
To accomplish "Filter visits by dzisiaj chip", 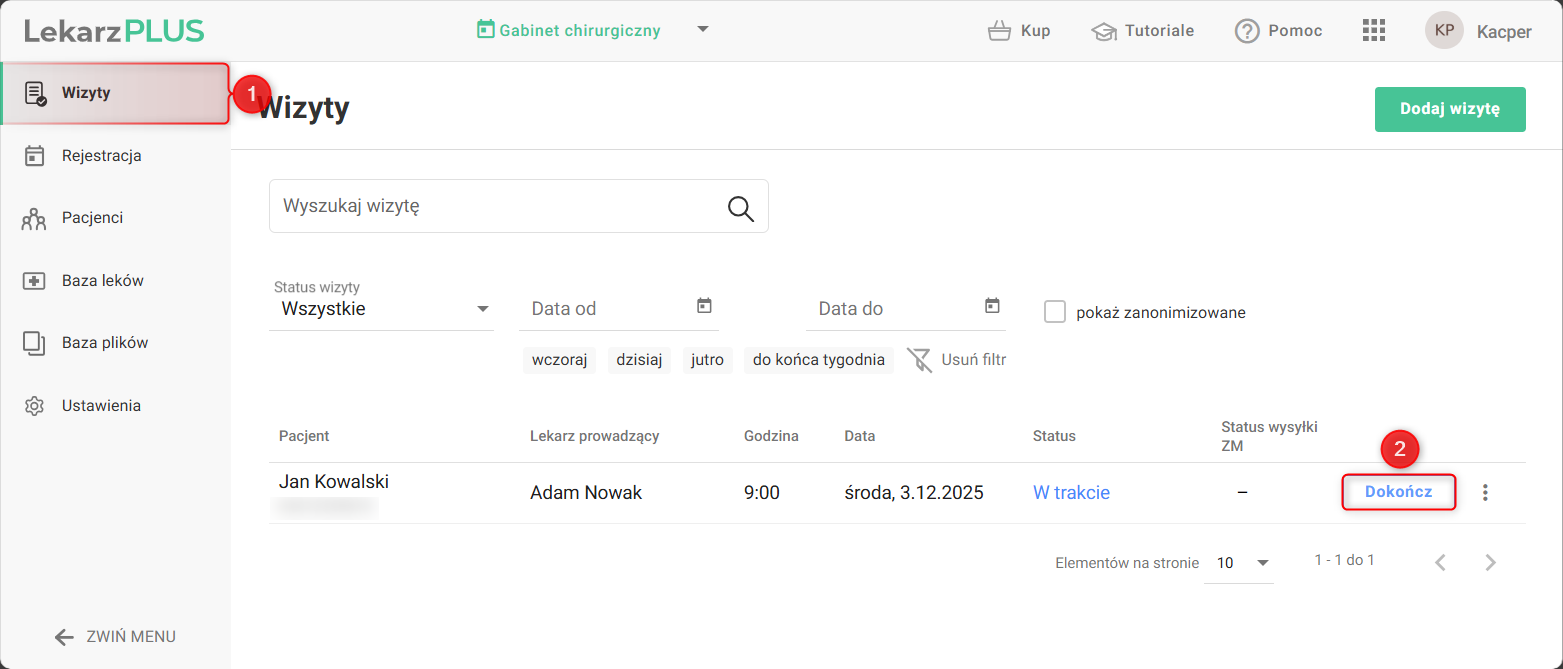I will point(639,360).
